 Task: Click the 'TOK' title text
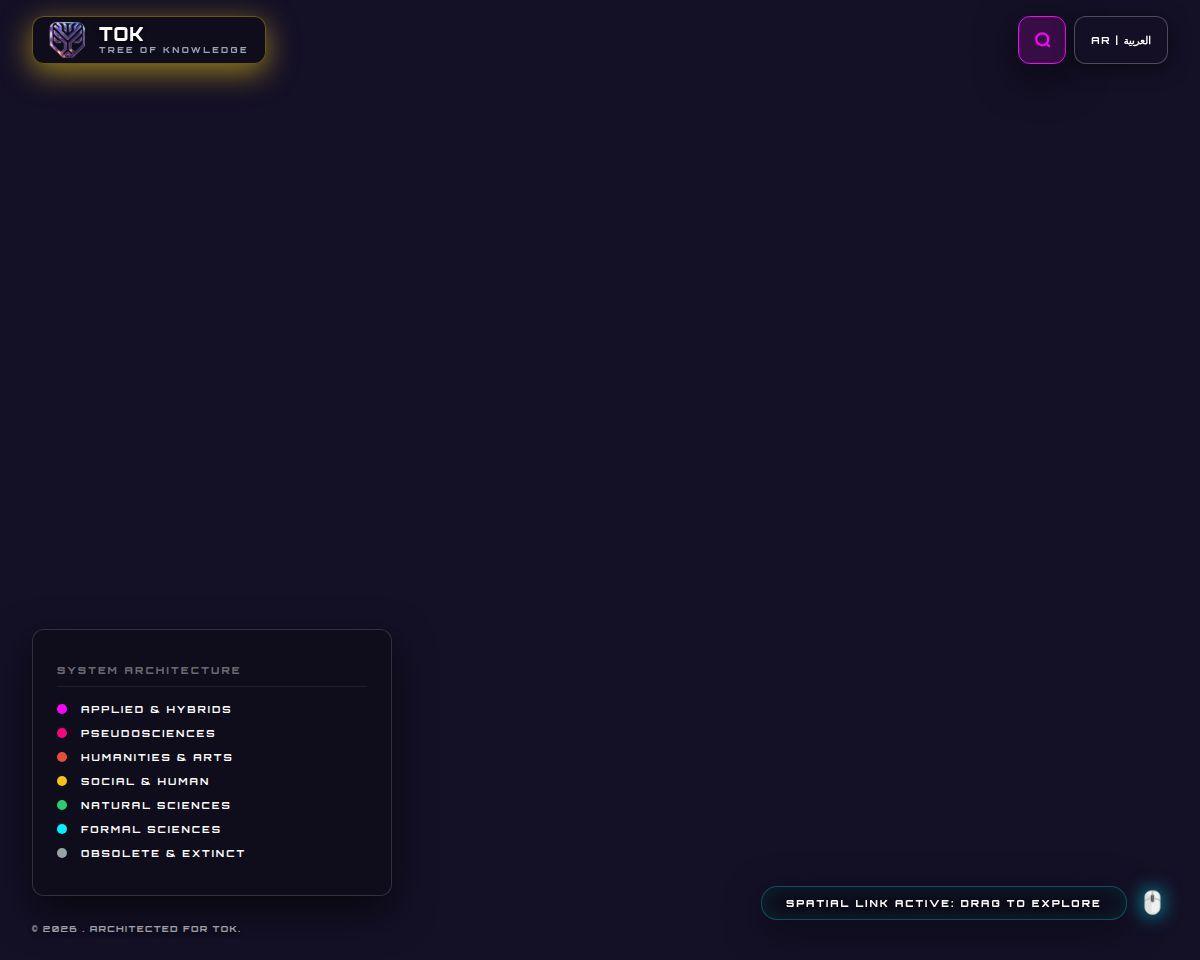(121, 33)
